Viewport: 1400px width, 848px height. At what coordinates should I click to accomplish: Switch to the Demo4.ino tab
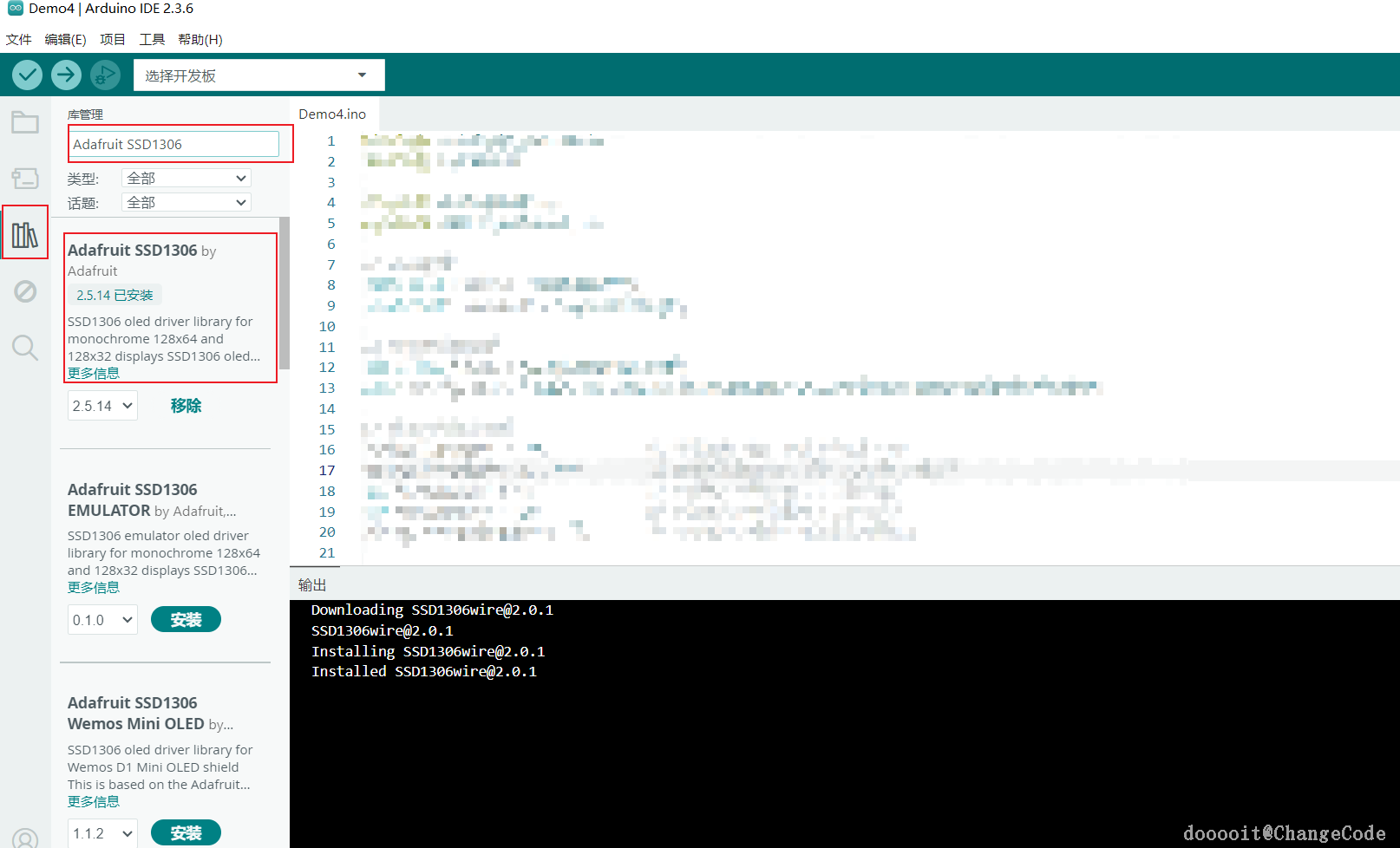[332, 114]
